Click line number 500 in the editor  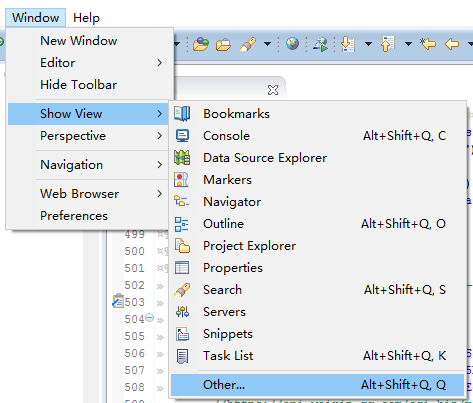point(135,251)
